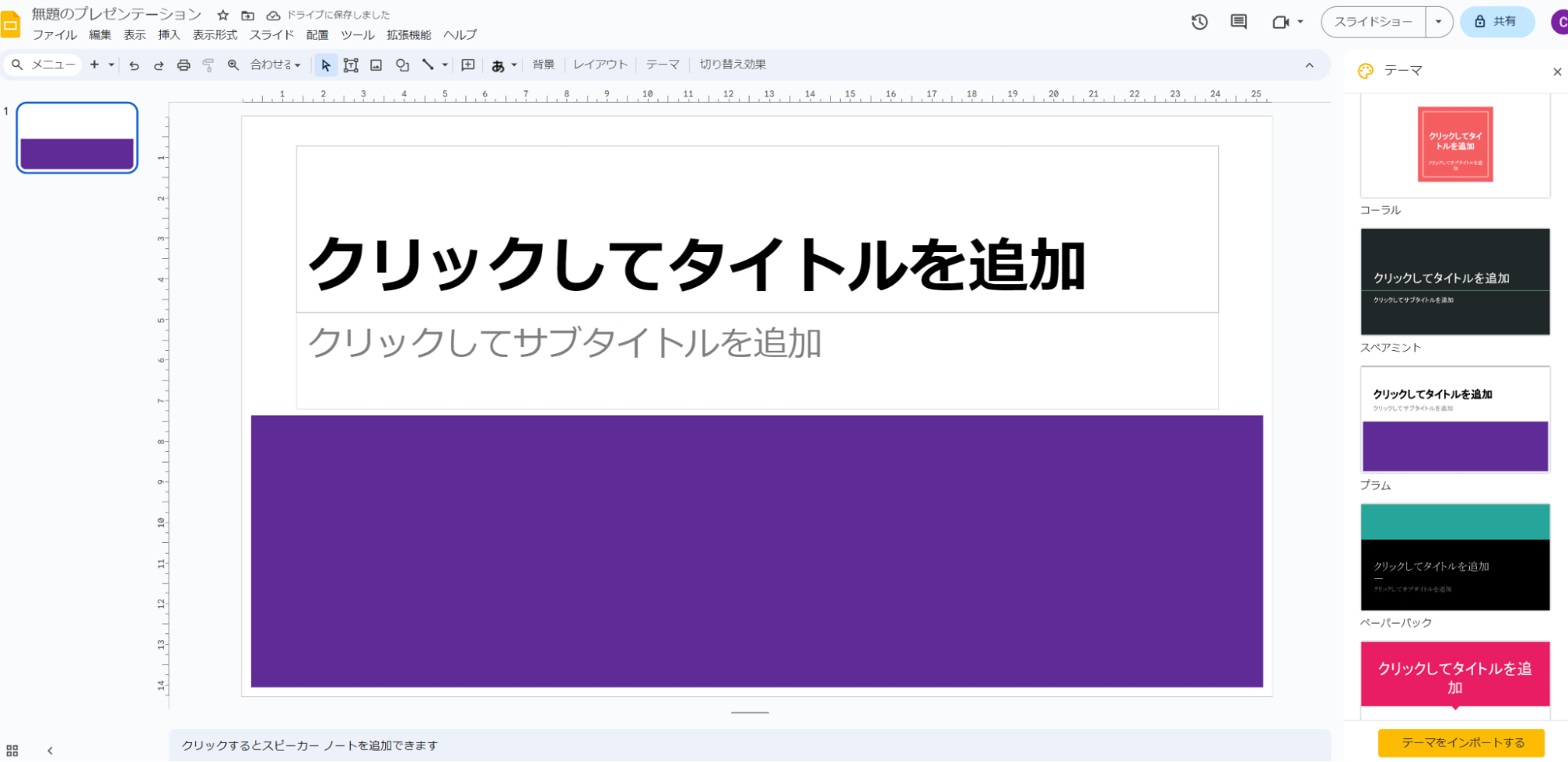
Task: Open the zoom level 合わせる dropdown
Action: coord(275,65)
